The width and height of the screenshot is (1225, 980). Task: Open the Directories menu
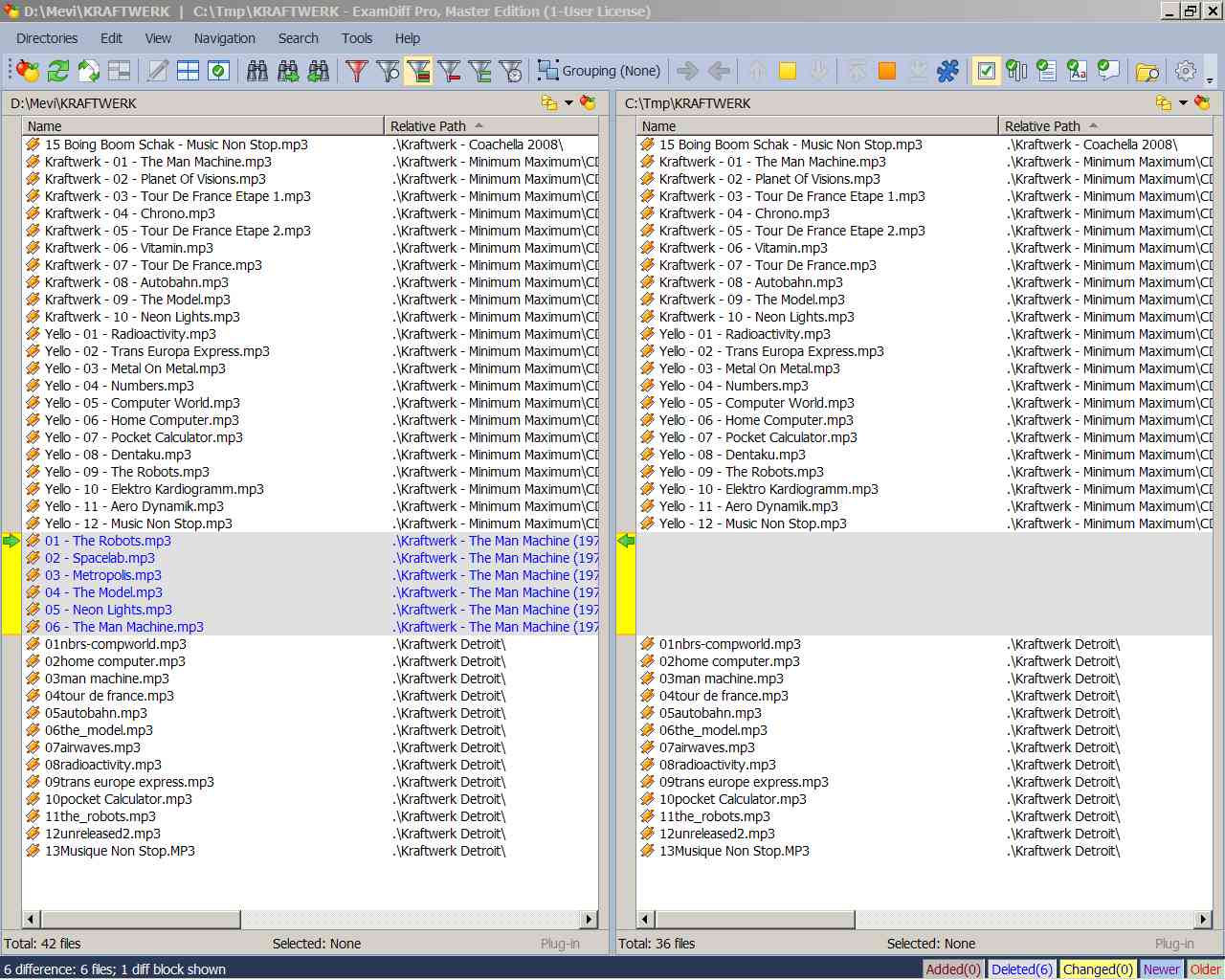click(47, 38)
